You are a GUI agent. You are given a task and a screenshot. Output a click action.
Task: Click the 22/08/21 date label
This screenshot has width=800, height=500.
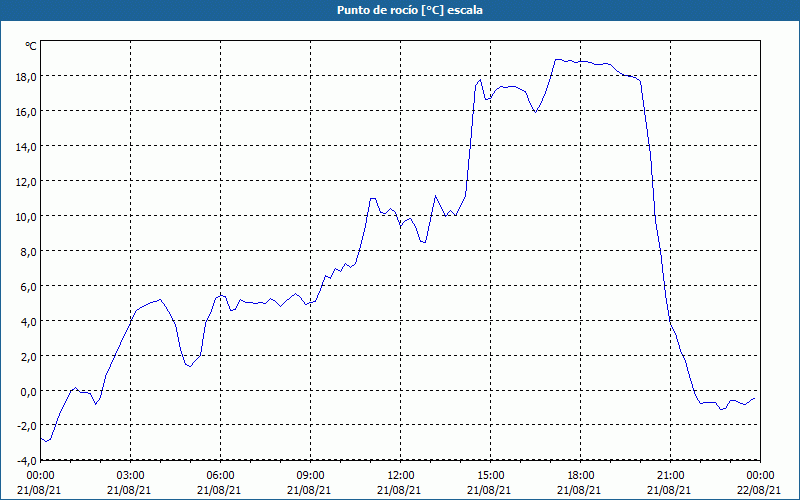pos(759,490)
